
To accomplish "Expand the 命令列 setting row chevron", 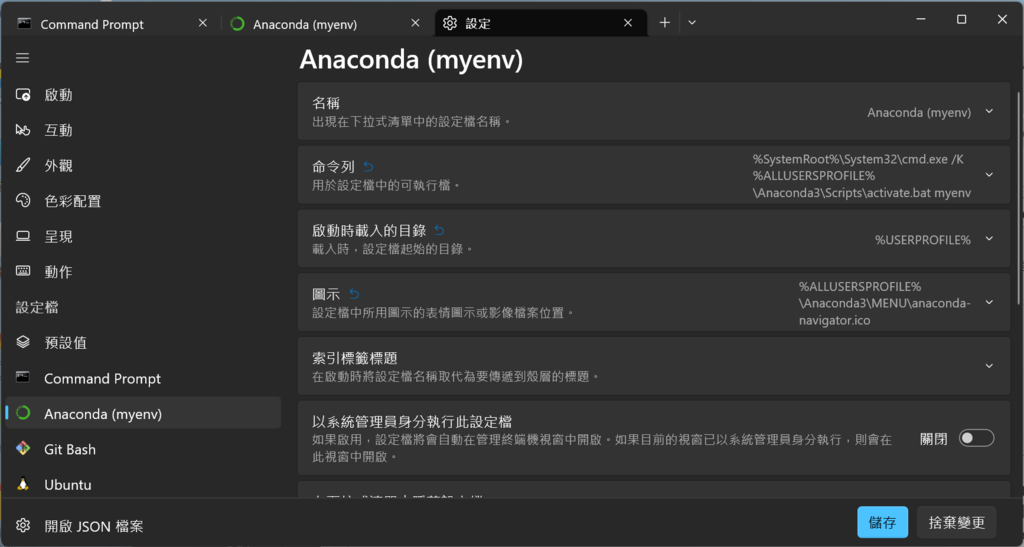I will coord(989,175).
